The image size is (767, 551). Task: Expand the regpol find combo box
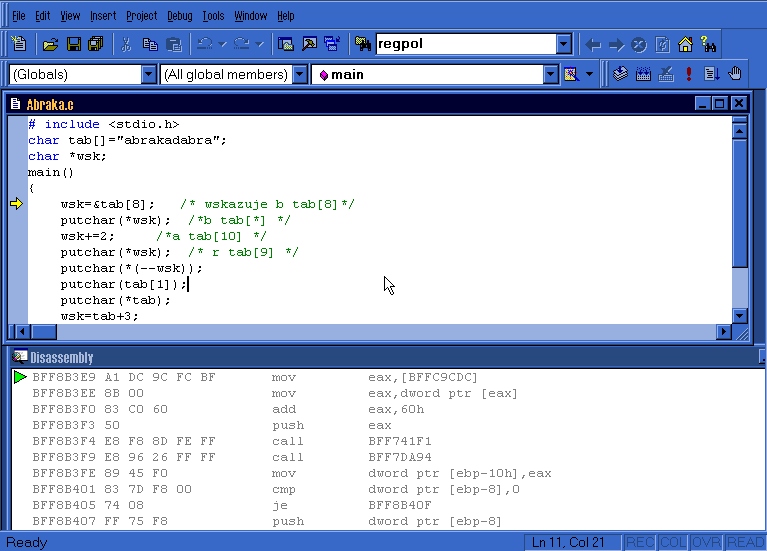tap(564, 44)
